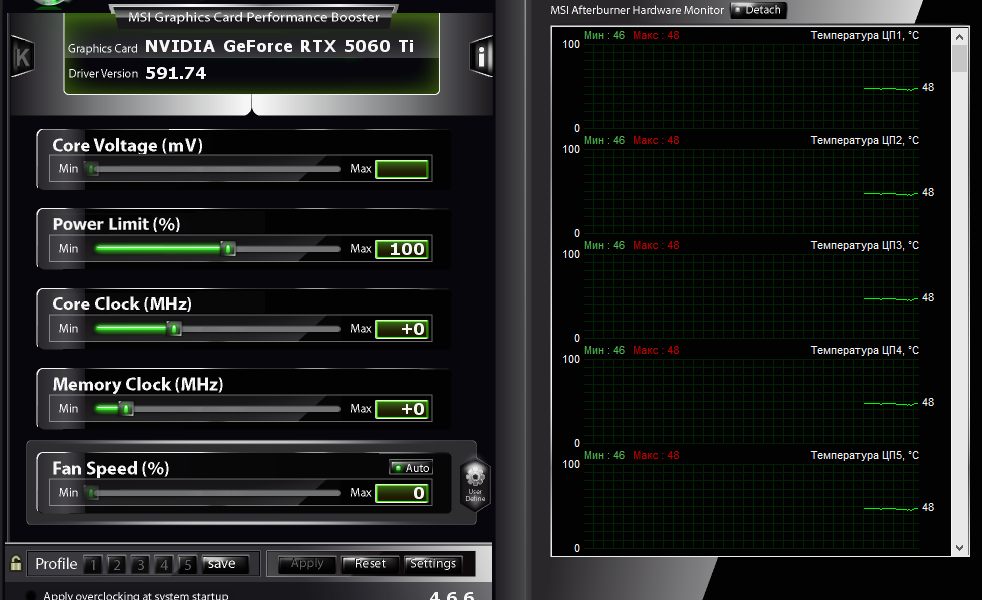Click the monitor scrollbar up arrow
982x600 pixels.
click(x=959, y=37)
